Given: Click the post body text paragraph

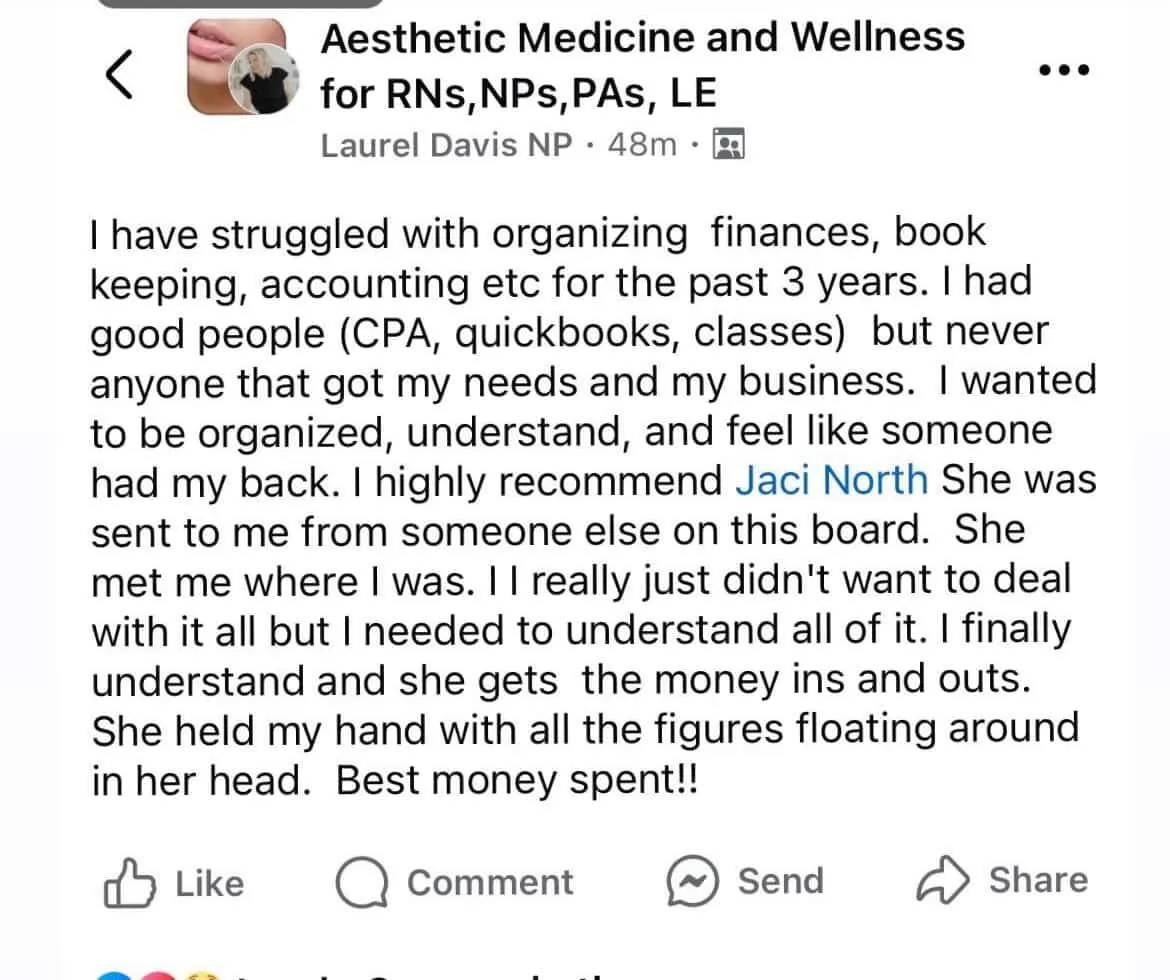Looking at the screenshot, I should click(x=590, y=505).
